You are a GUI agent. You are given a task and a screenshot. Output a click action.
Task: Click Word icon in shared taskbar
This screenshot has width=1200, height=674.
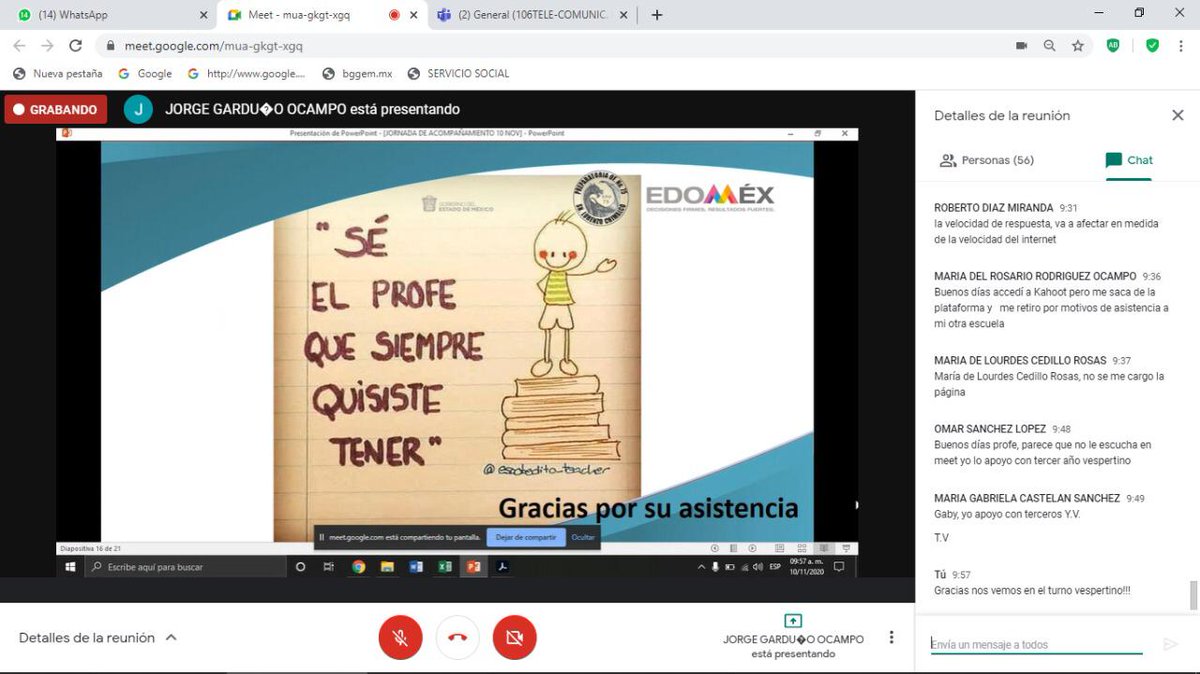pyautogui.click(x=416, y=566)
